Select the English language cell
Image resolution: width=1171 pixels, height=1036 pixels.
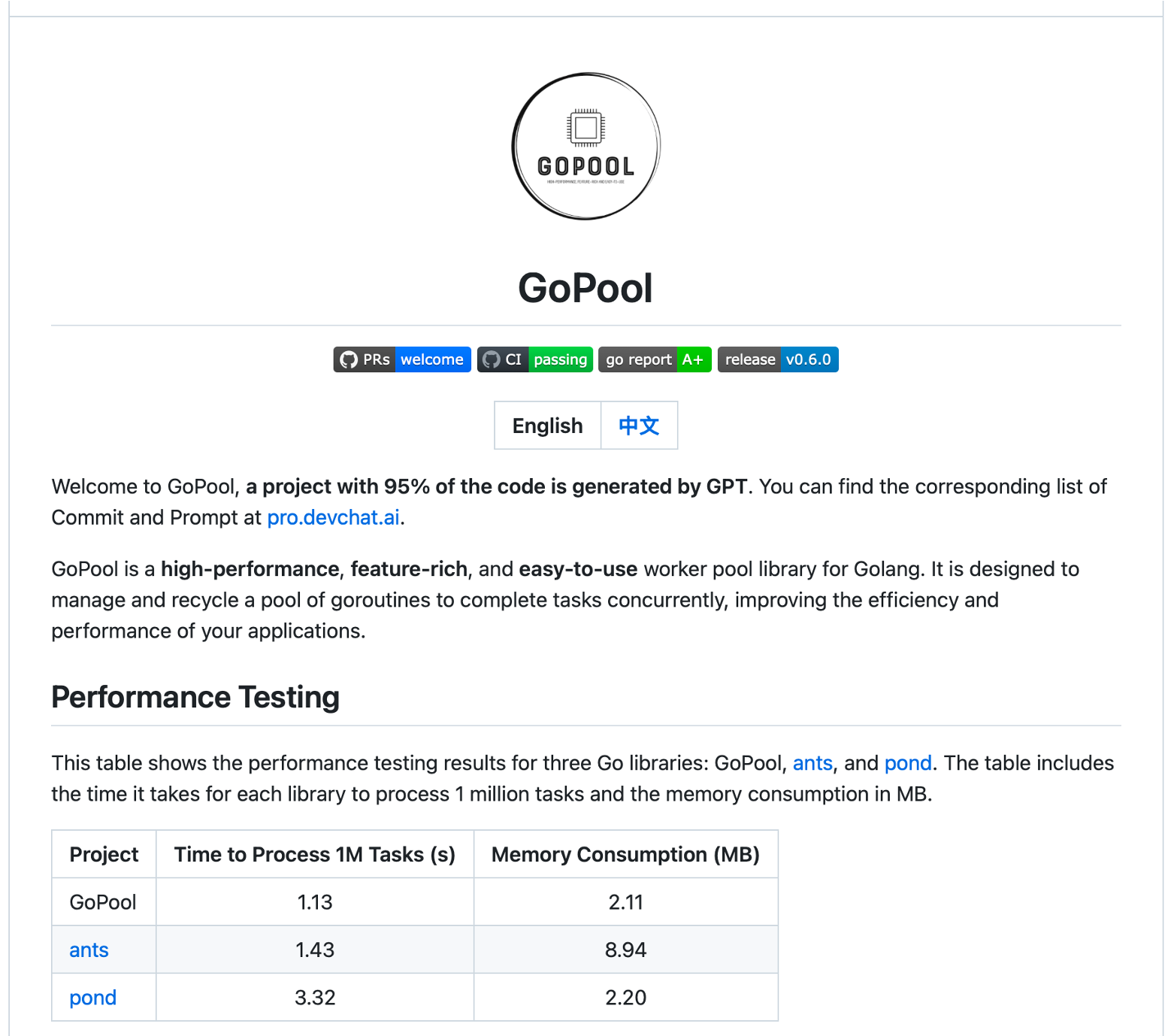tap(548, 426)
